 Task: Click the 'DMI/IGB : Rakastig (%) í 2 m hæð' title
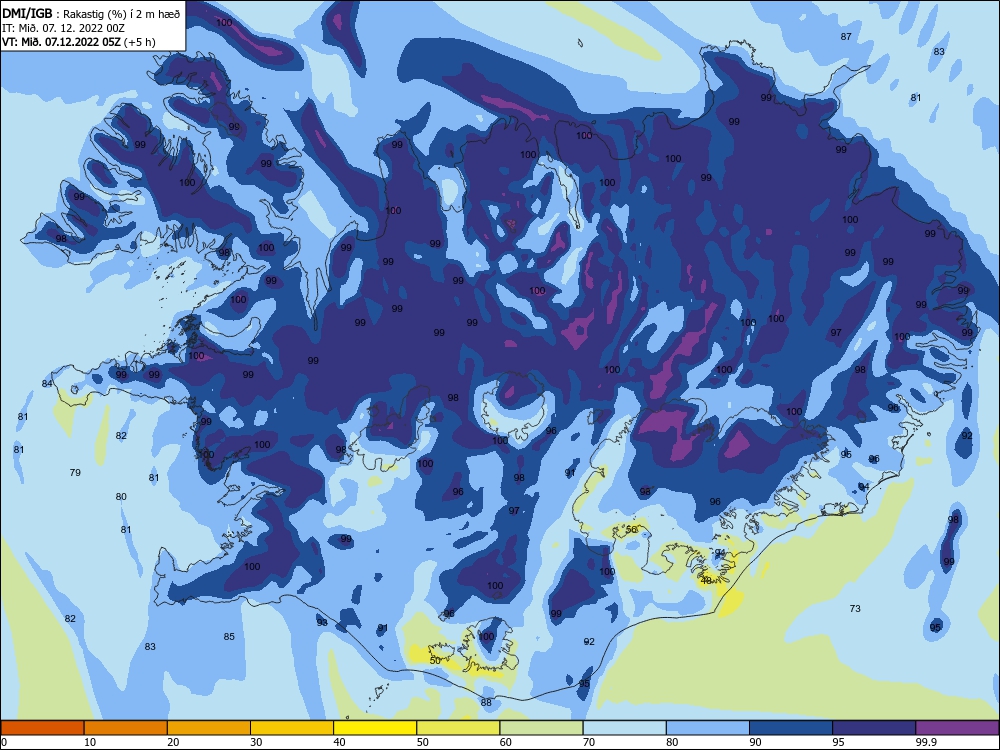pyautogui.click(x=91, y=13)
